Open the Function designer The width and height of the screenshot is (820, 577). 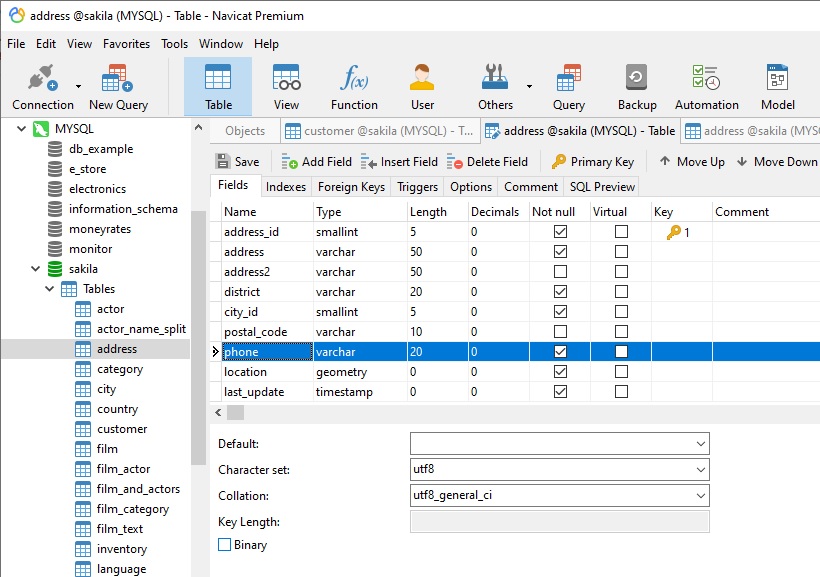pos(354,85)
